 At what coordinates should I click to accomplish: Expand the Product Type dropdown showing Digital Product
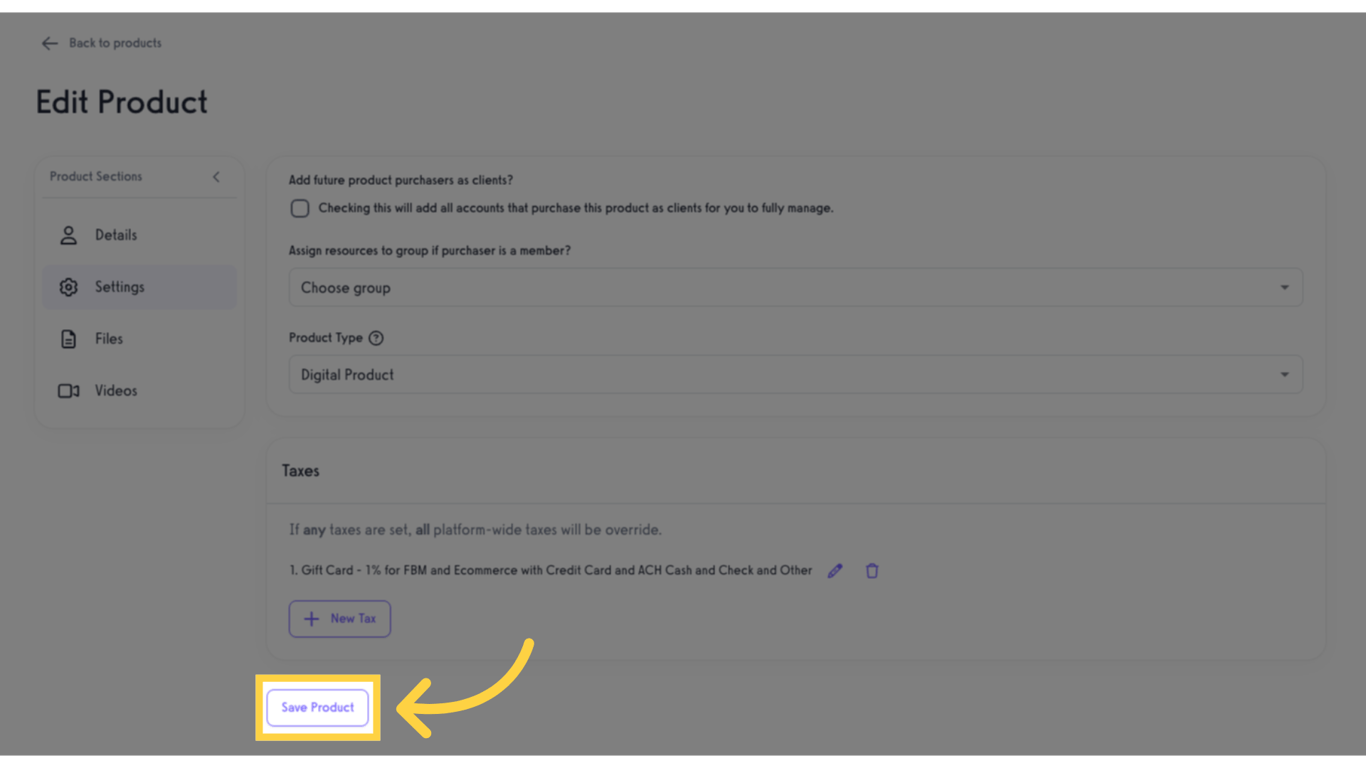click(795, 374)
